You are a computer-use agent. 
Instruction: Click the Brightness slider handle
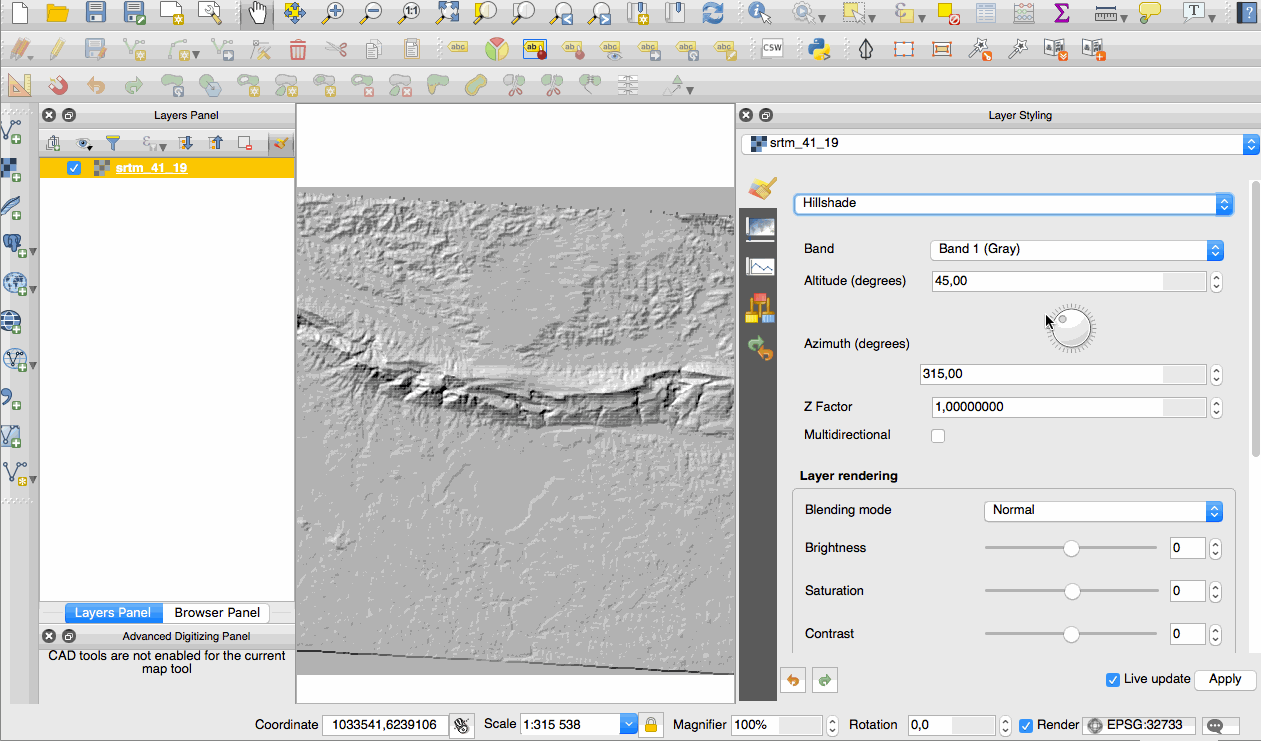[1071, 548]
